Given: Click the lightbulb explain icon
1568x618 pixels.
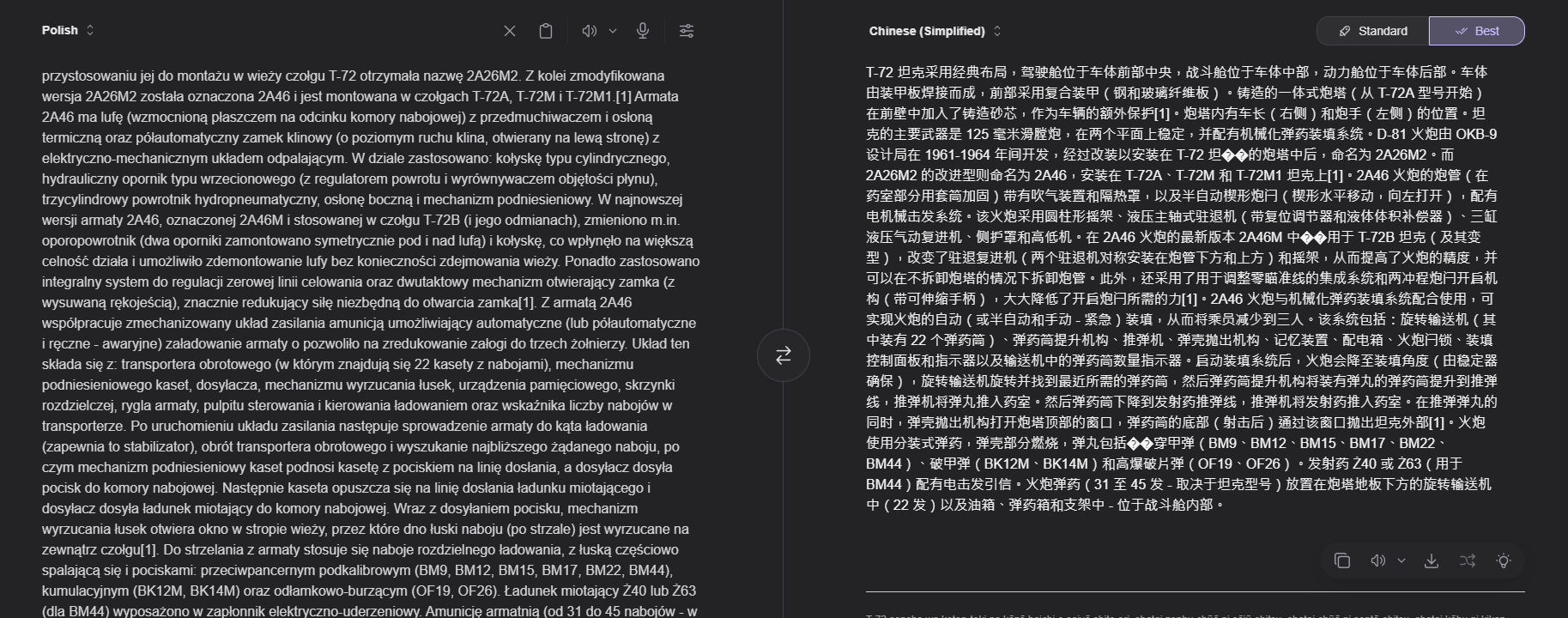Looking at the screenshot, I should [x=1504, y=560].
